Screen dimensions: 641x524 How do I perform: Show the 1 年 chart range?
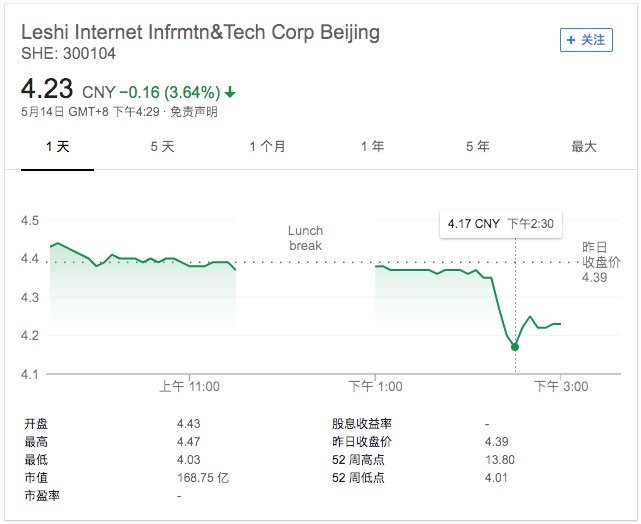click(x=372, y=146)
